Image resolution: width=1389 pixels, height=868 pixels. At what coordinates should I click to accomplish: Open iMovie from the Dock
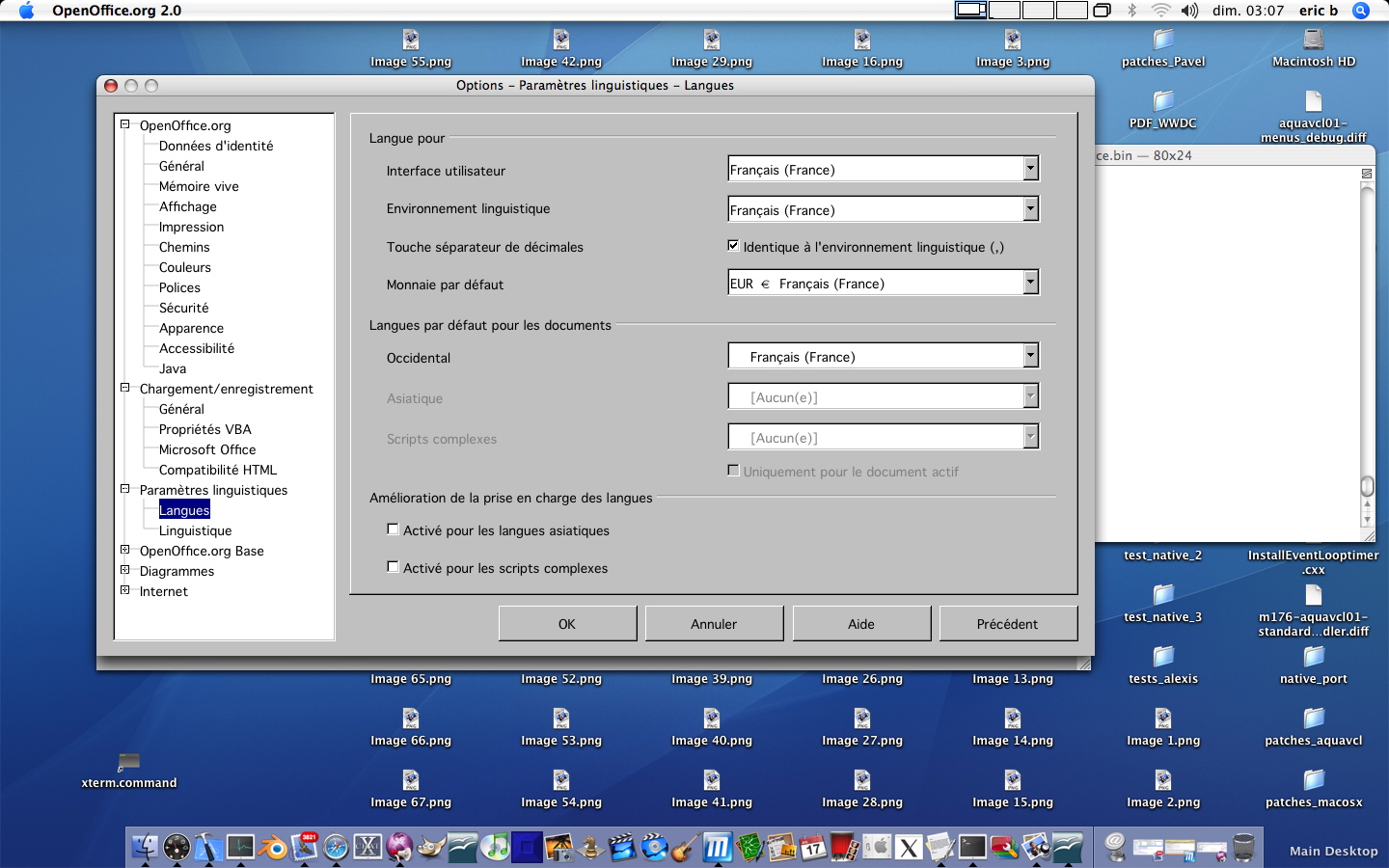(x=622, y=847)
